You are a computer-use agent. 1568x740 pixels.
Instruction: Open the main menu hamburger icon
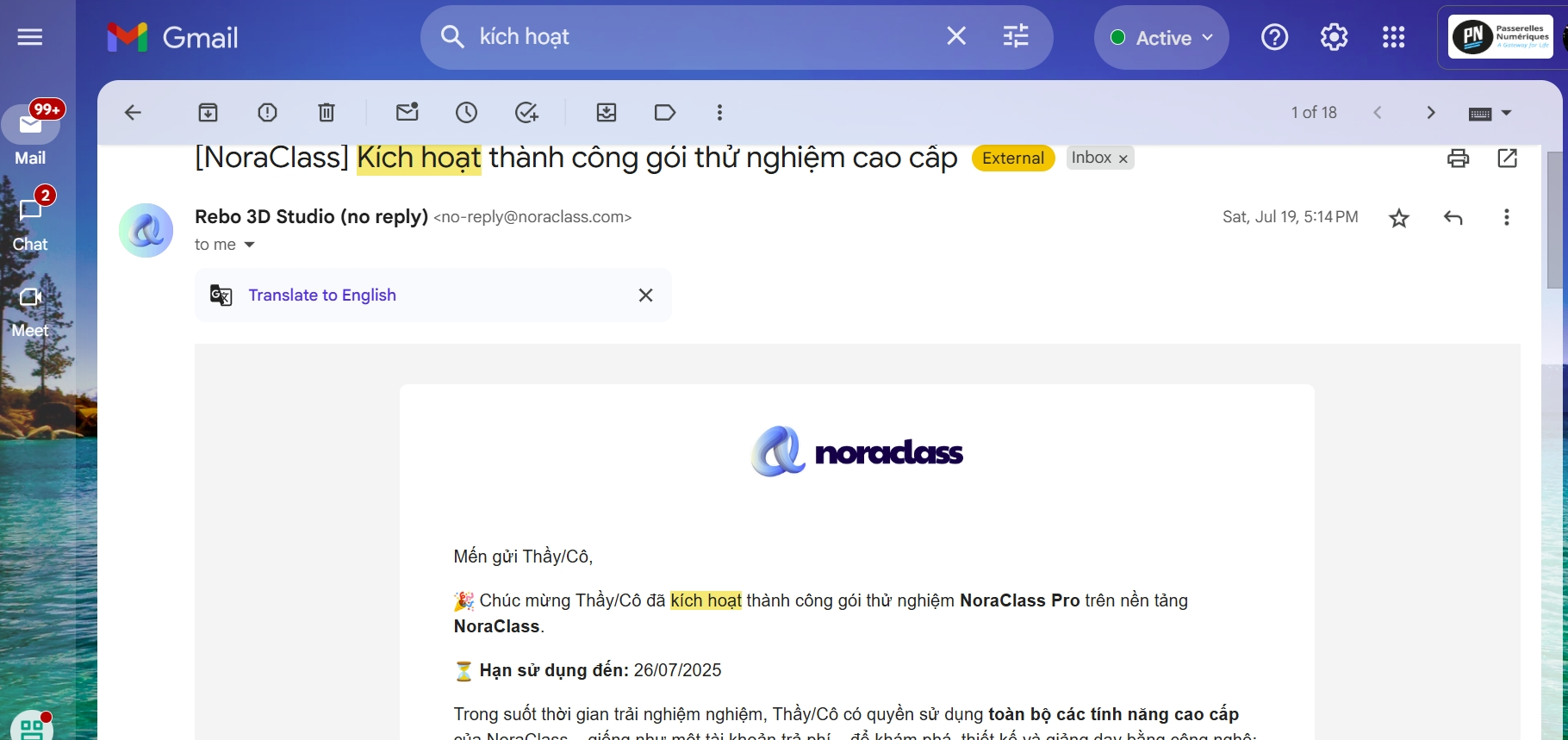pyautogui.click(x=30, y=37)
